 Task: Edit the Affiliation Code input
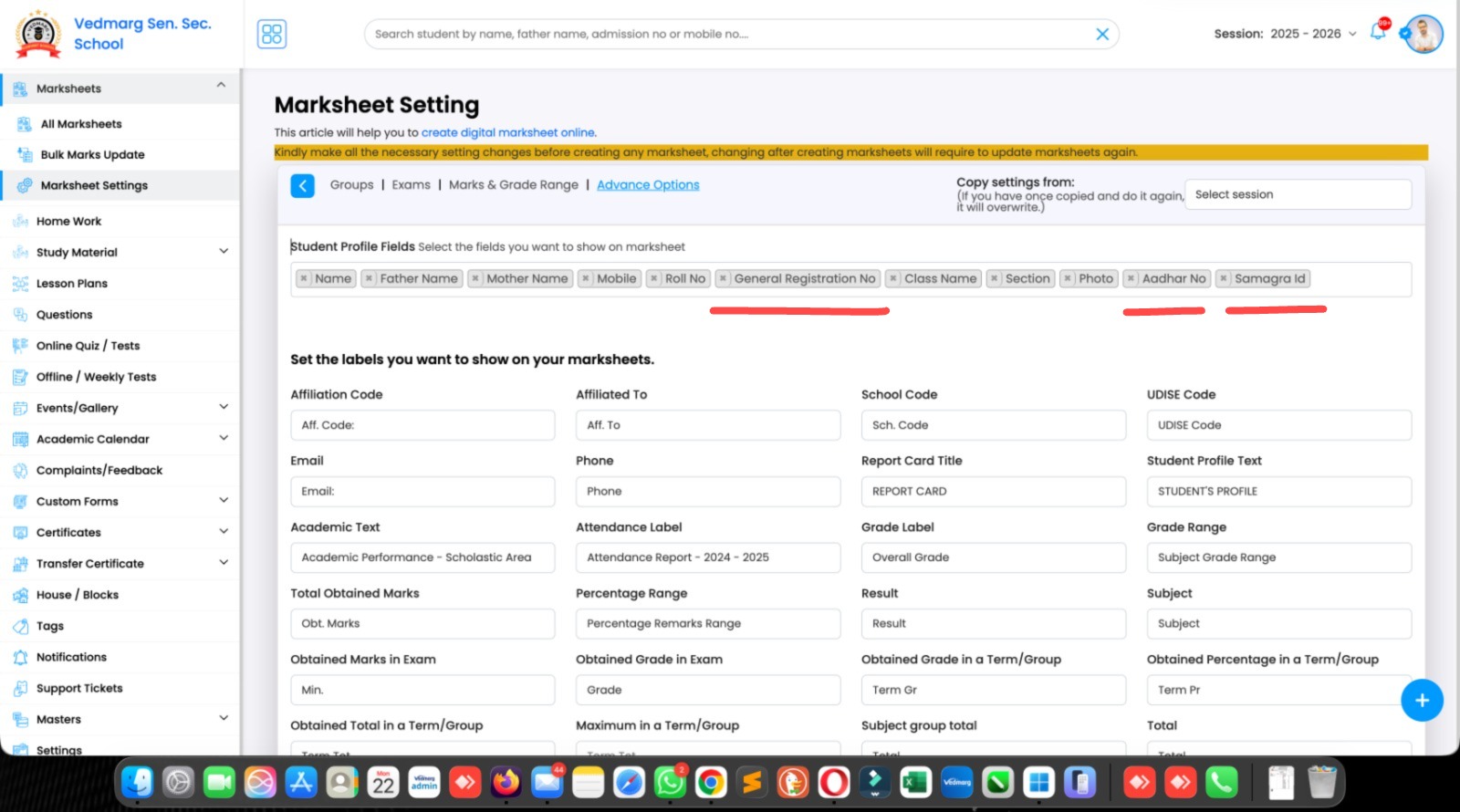[x=422, y=425]
